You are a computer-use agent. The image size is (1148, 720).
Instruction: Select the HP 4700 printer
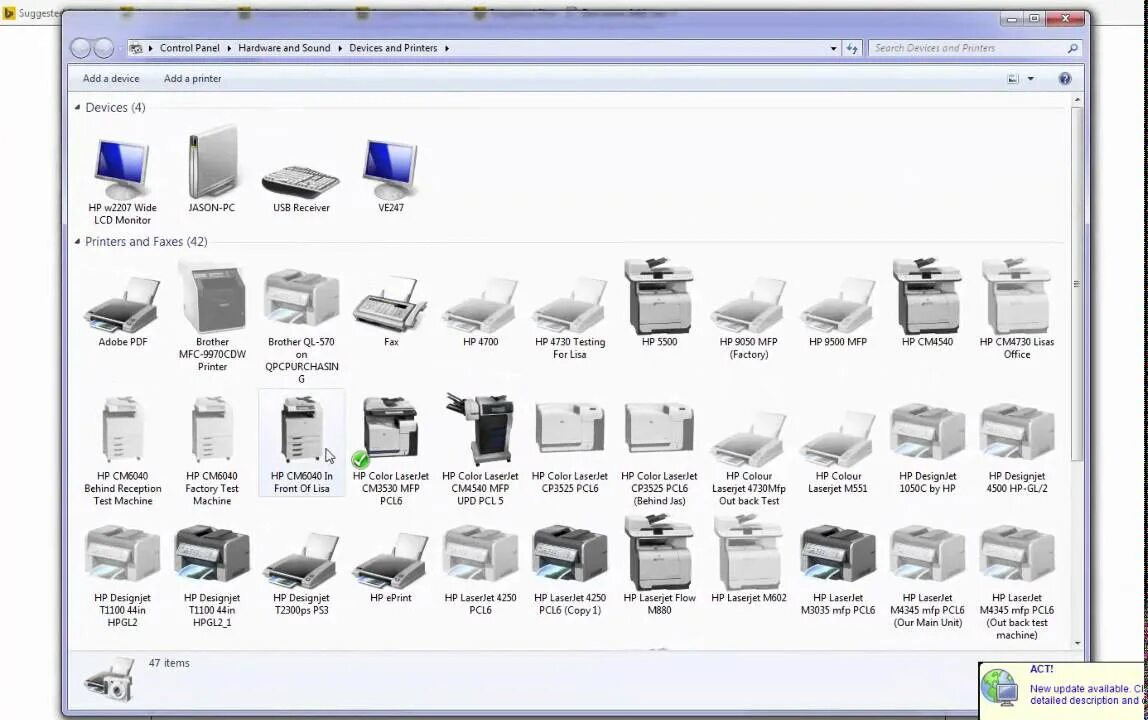480,311
